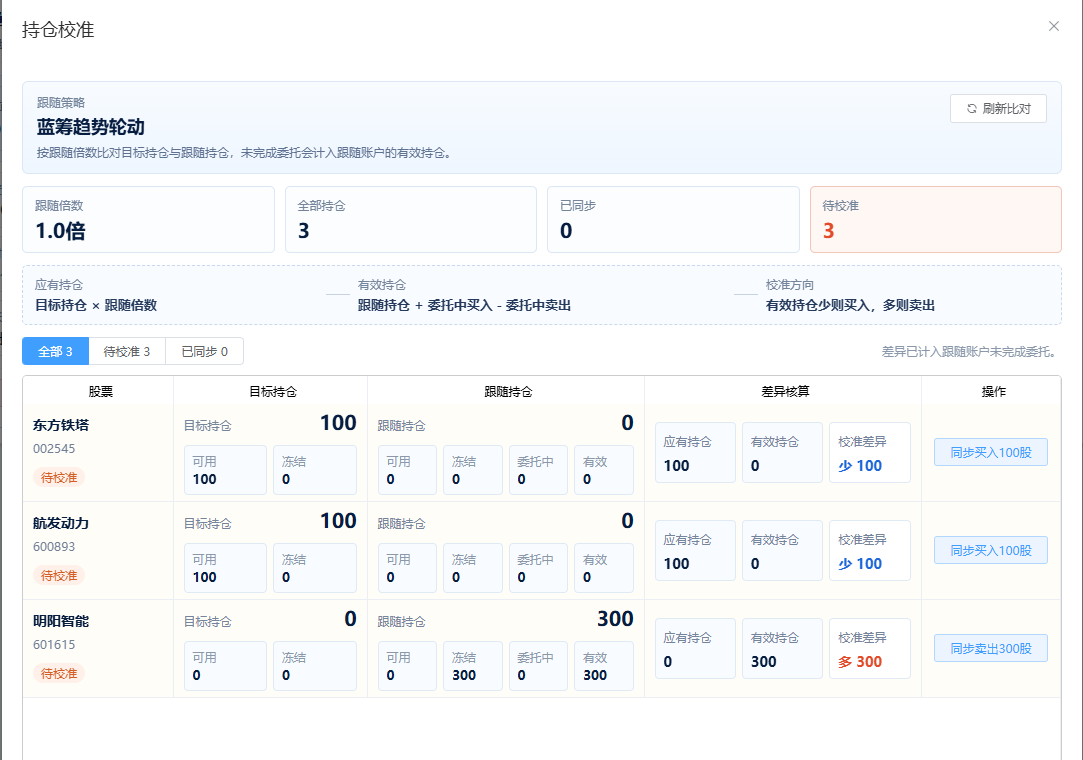Click strategy title 蓝筹趋势轮动
Image resolution: width=1083 pixels, height=760 pixels.
90,127
